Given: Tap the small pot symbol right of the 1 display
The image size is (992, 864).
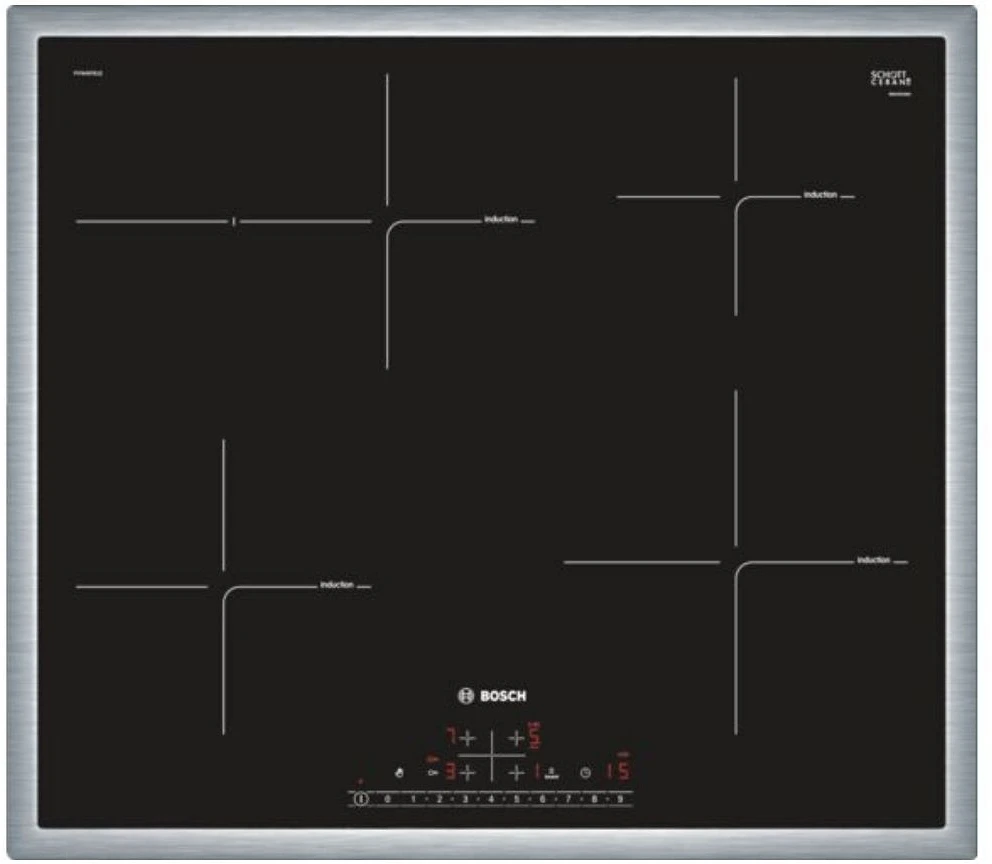Looking at the screenshot, I should pos(551,773).
